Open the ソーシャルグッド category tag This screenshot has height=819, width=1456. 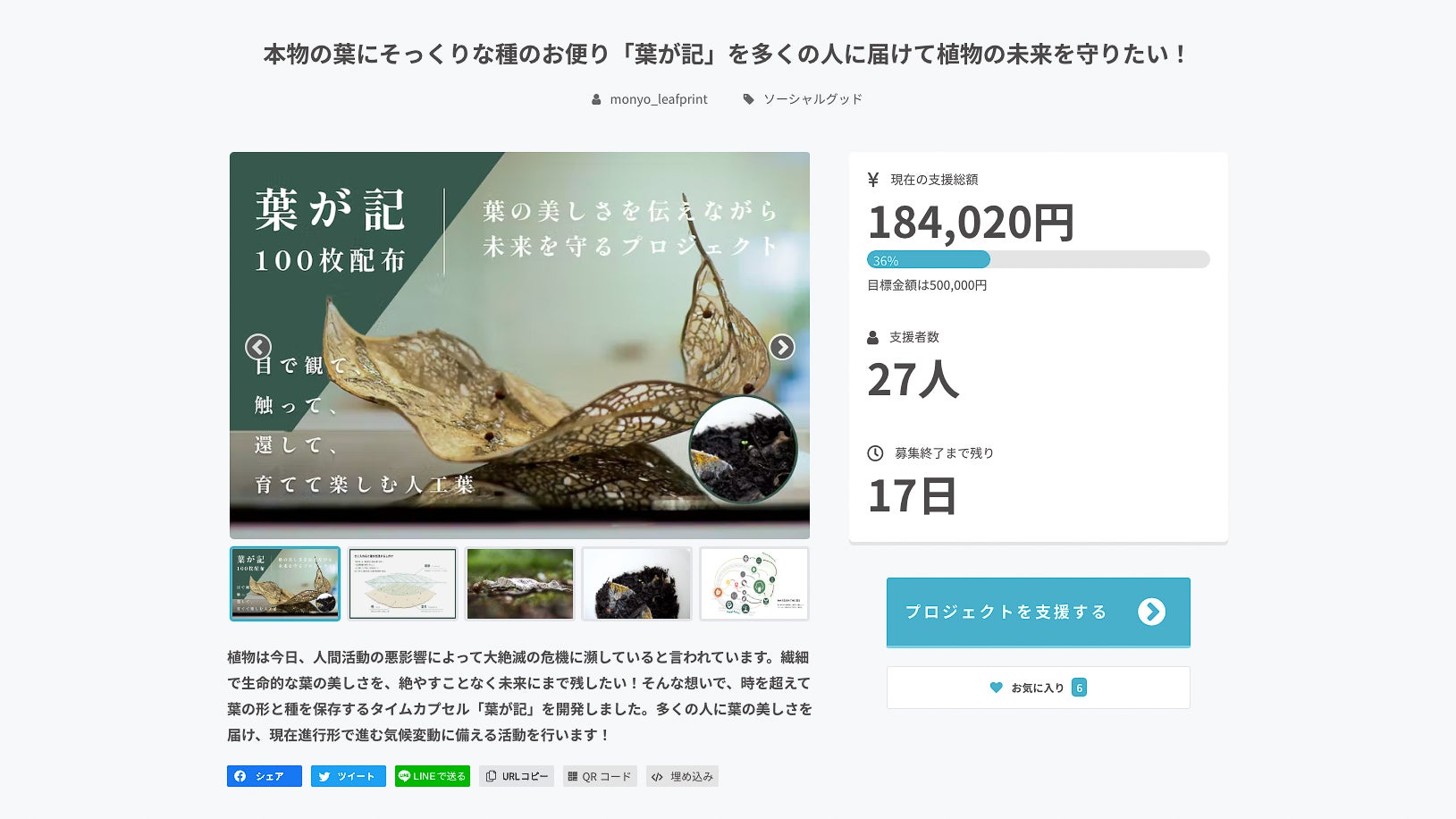point(812,99)
